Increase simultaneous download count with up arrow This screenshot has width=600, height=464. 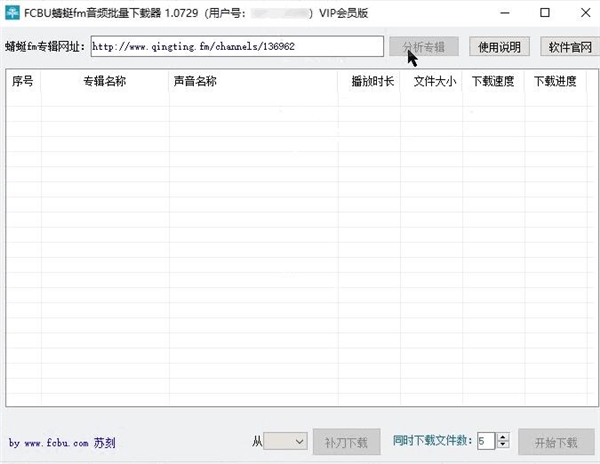point(503,436)
